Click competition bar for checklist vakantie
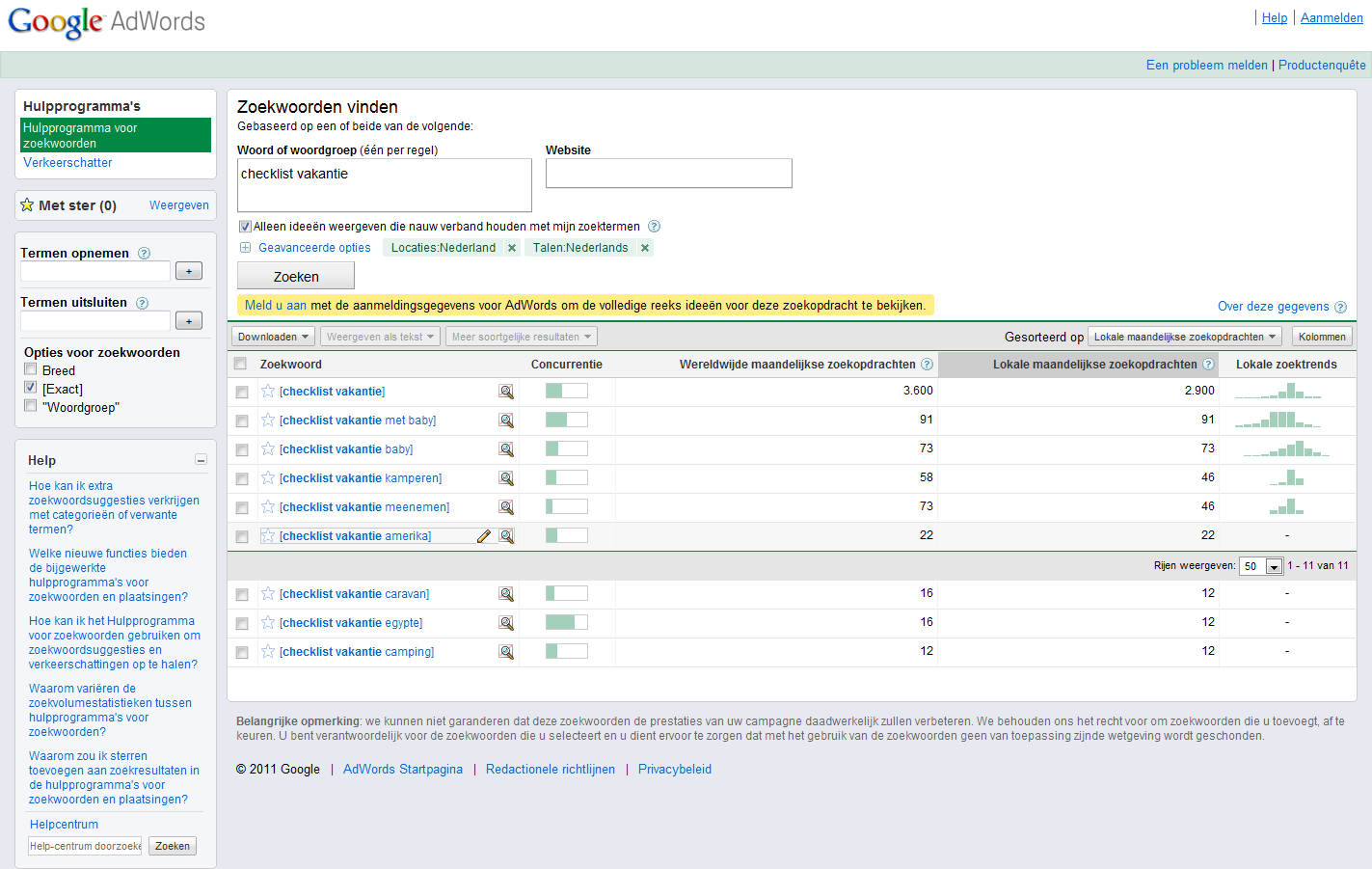Screen dimensions: 1372x869 [567, 391]
